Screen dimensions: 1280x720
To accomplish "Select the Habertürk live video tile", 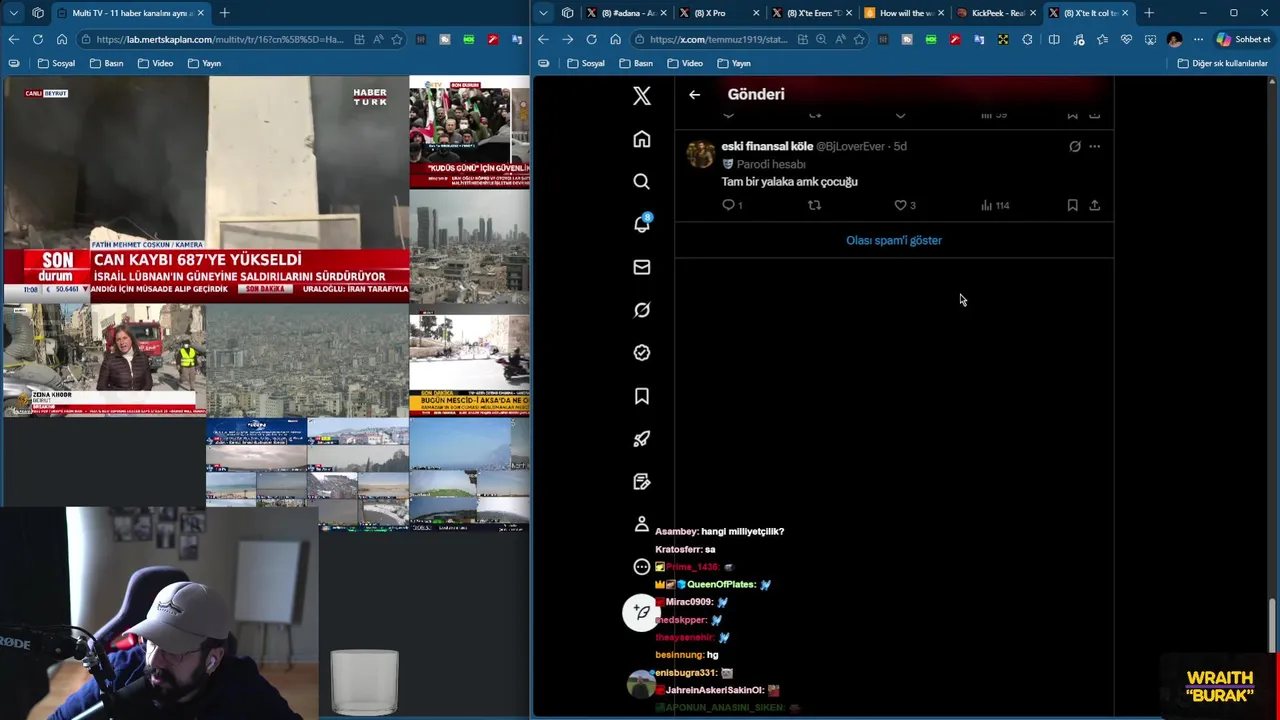I will (x=206, y=190).
